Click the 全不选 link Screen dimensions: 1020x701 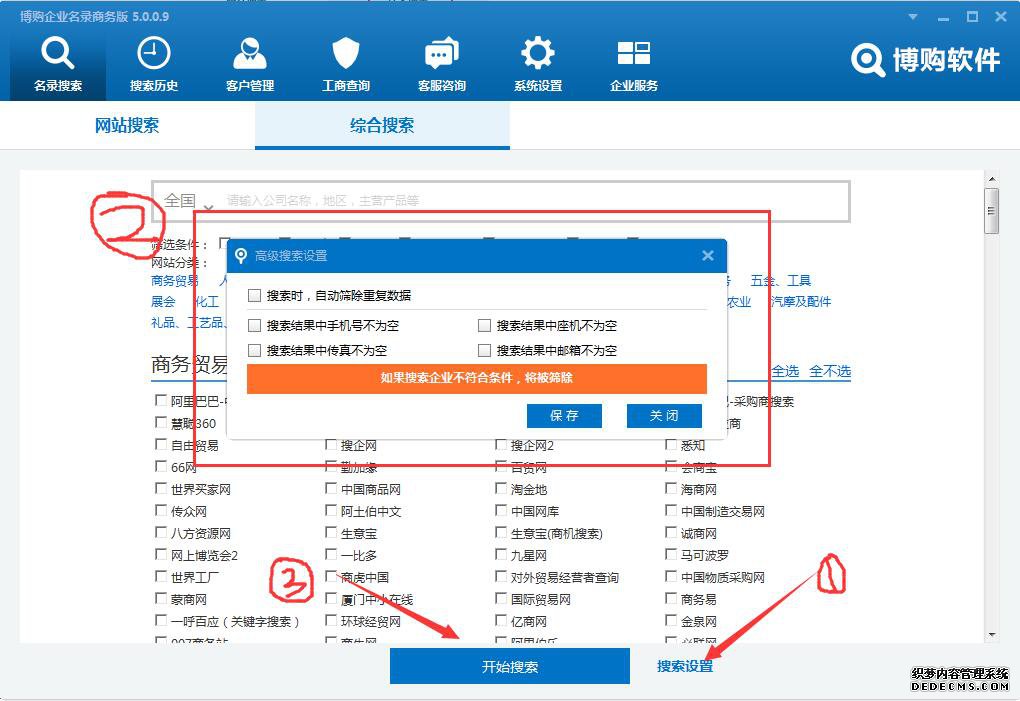830,371
